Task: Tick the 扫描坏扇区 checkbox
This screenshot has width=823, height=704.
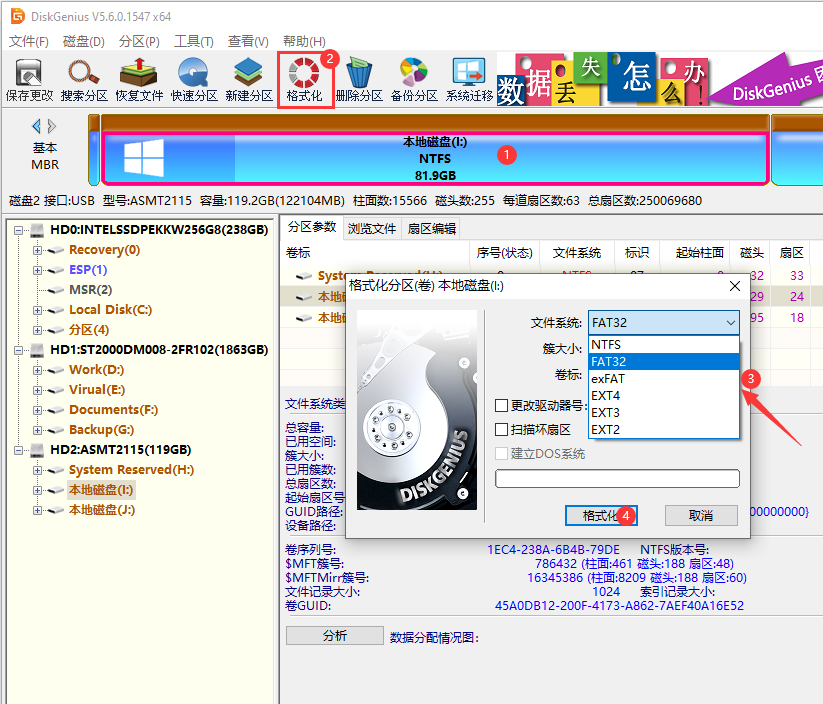Action: pos(502,429)
